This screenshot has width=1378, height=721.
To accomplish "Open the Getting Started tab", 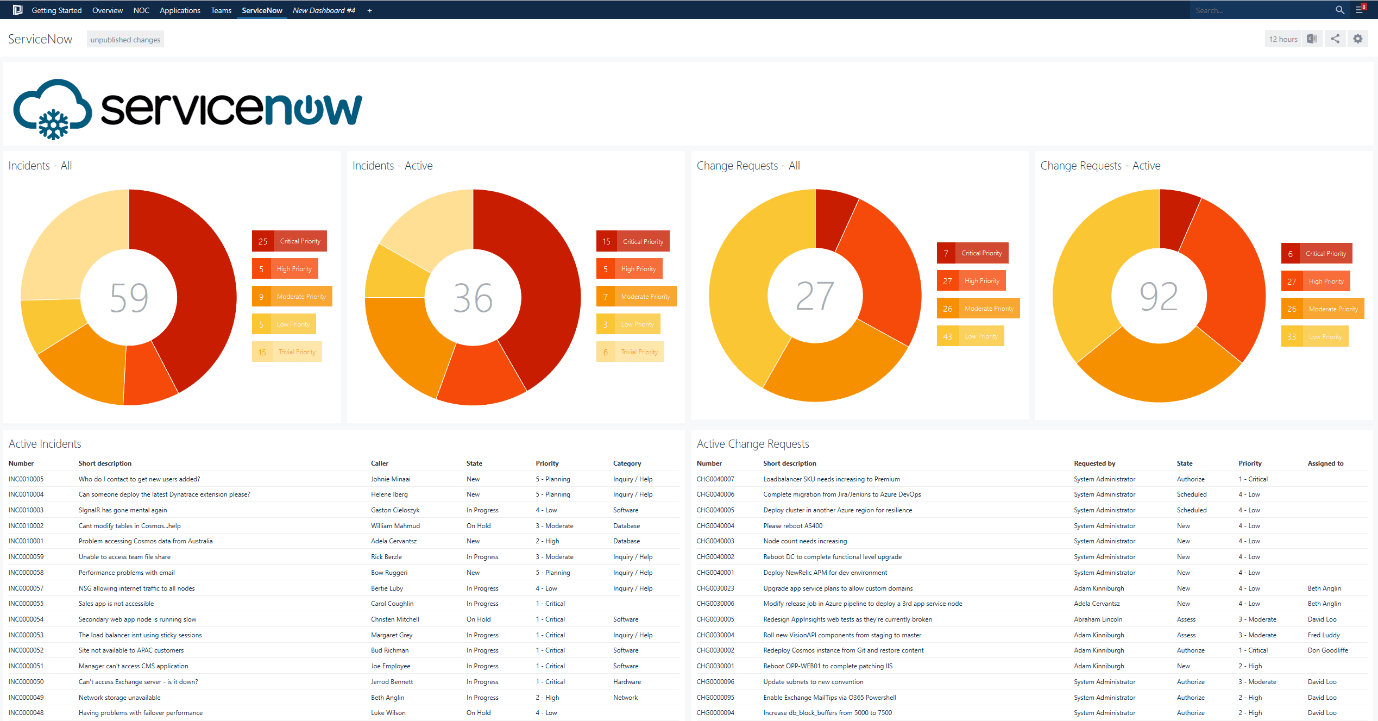I will coord(57,10).
